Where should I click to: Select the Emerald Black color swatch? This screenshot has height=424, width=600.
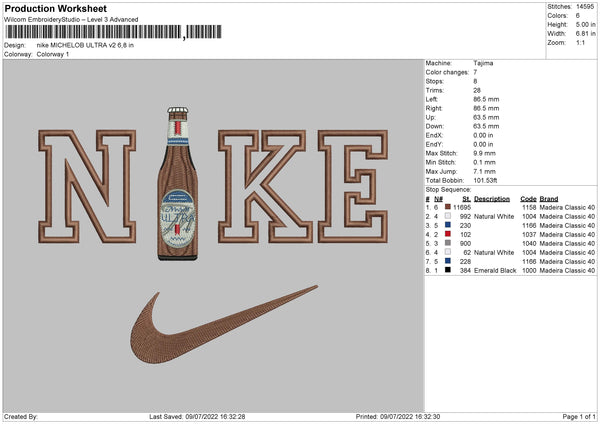(448, 271)
